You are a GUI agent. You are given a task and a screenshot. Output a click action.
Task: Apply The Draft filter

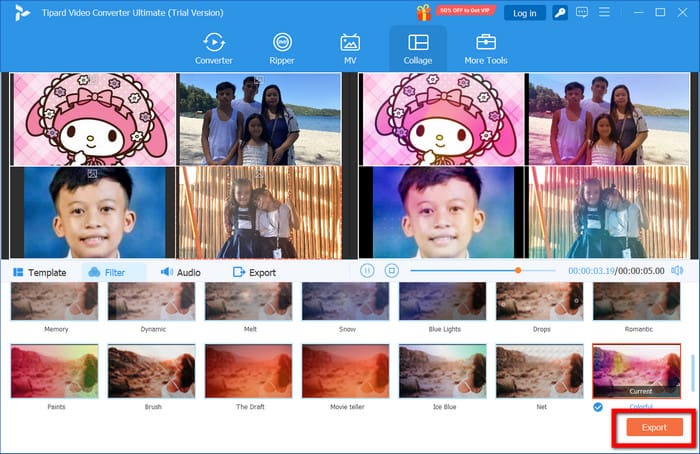click(x=249, y=371)
